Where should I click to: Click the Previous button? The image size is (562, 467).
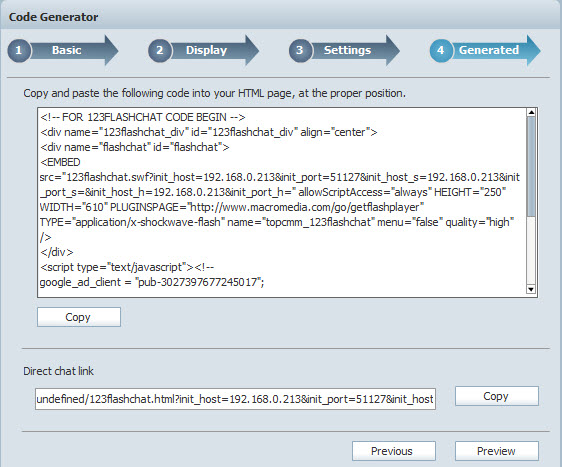[394, 451]
